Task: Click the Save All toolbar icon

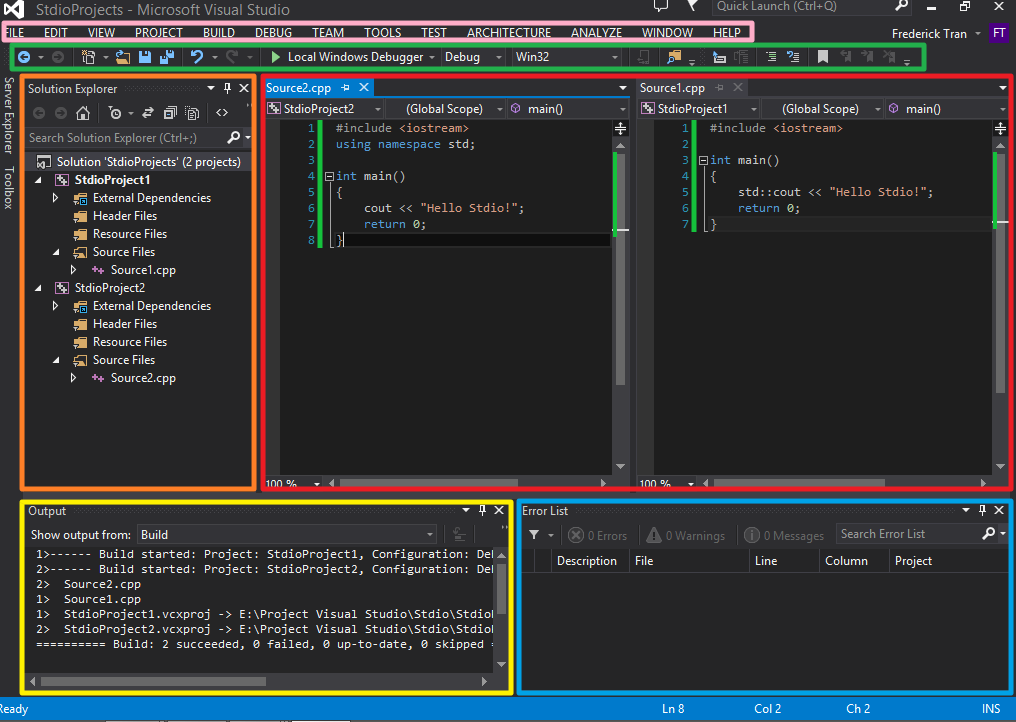Action: pos(167,57)
